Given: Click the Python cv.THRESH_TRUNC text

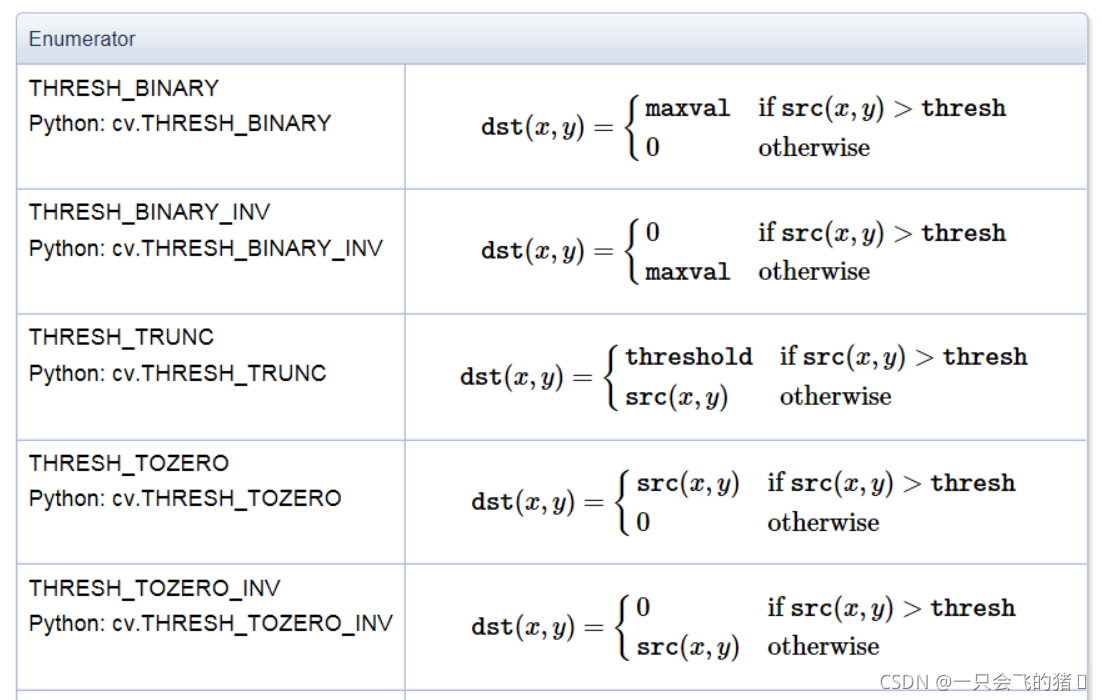Looking at the screenshot, I should [177, 373].
